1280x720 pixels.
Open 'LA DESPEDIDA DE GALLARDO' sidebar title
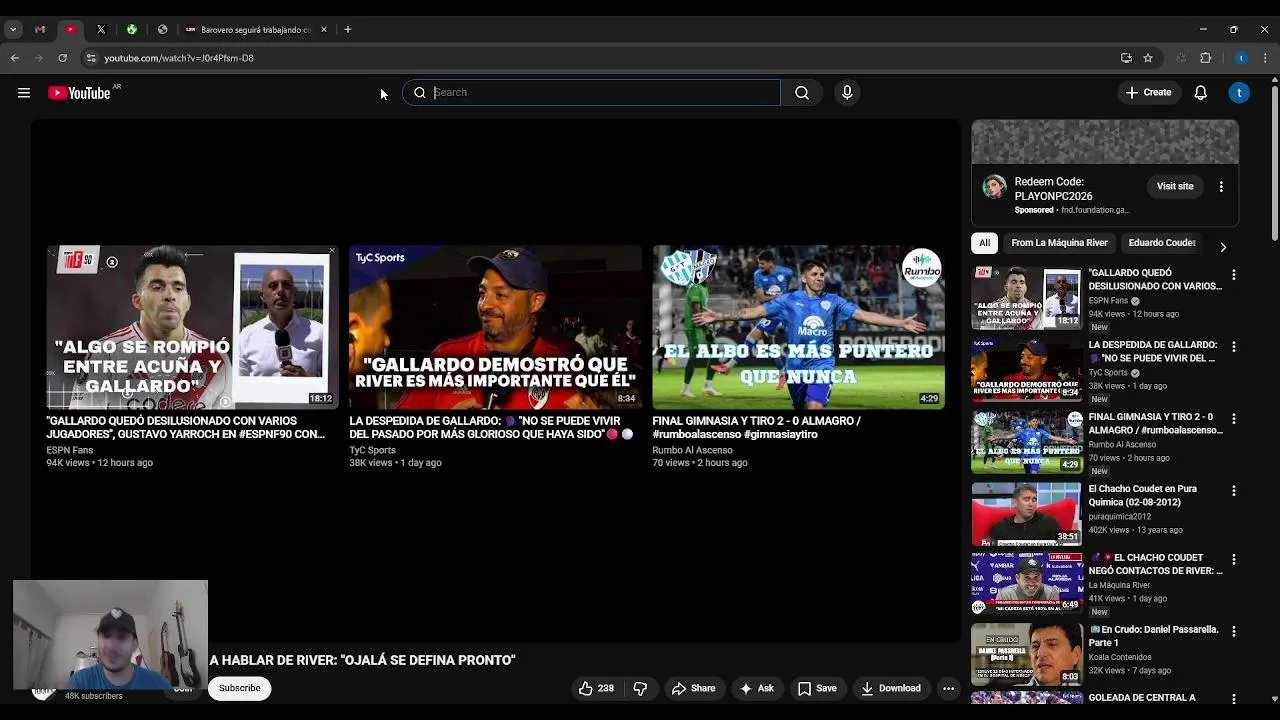coord(1153,352)
